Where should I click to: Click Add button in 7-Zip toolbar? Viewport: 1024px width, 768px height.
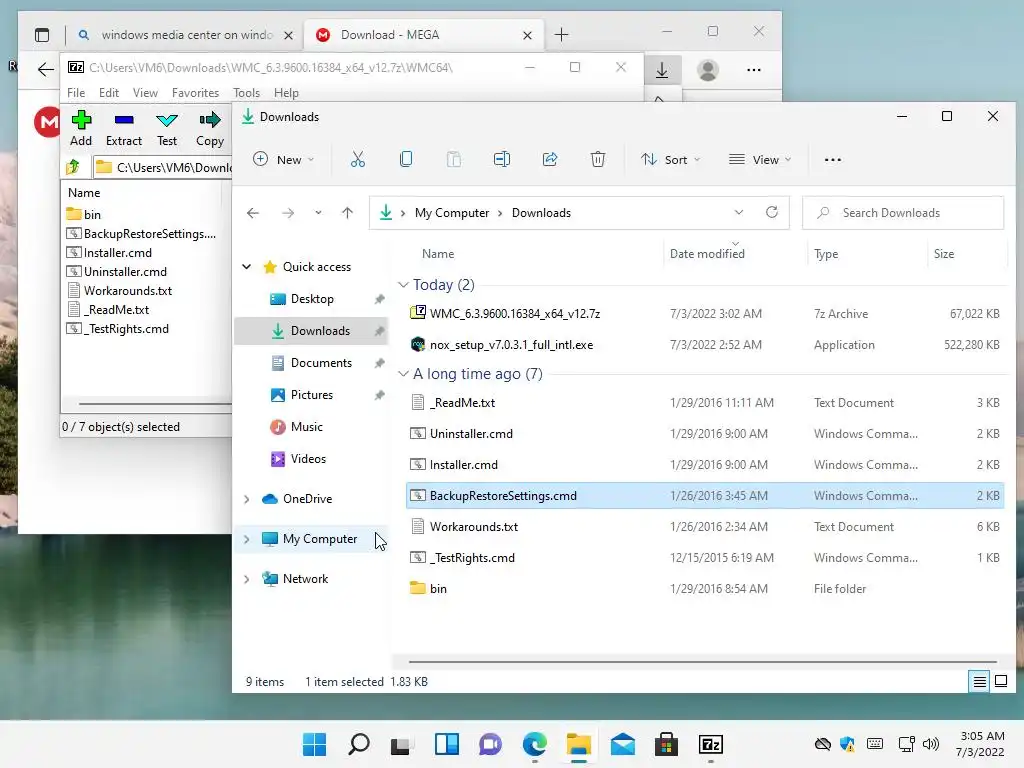81,129
